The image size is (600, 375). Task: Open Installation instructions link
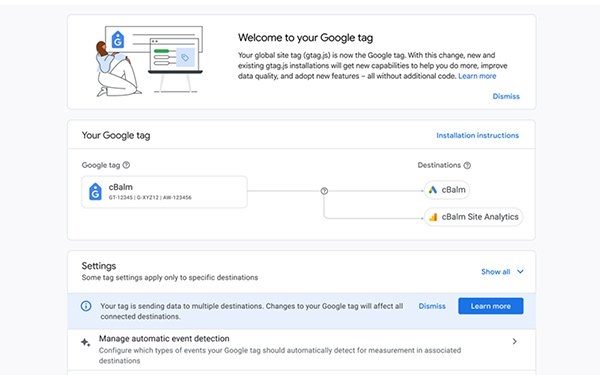pos(478,135)
